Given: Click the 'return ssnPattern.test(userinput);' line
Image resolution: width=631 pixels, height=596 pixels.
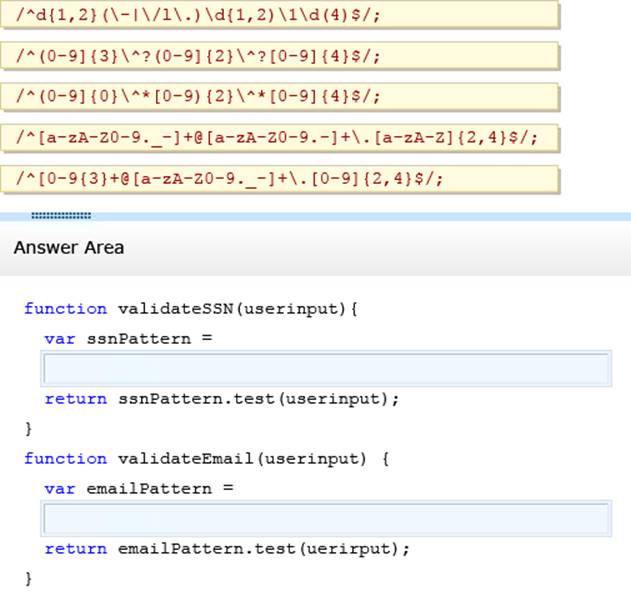Looking at the screenshot, I should point(221,398).
